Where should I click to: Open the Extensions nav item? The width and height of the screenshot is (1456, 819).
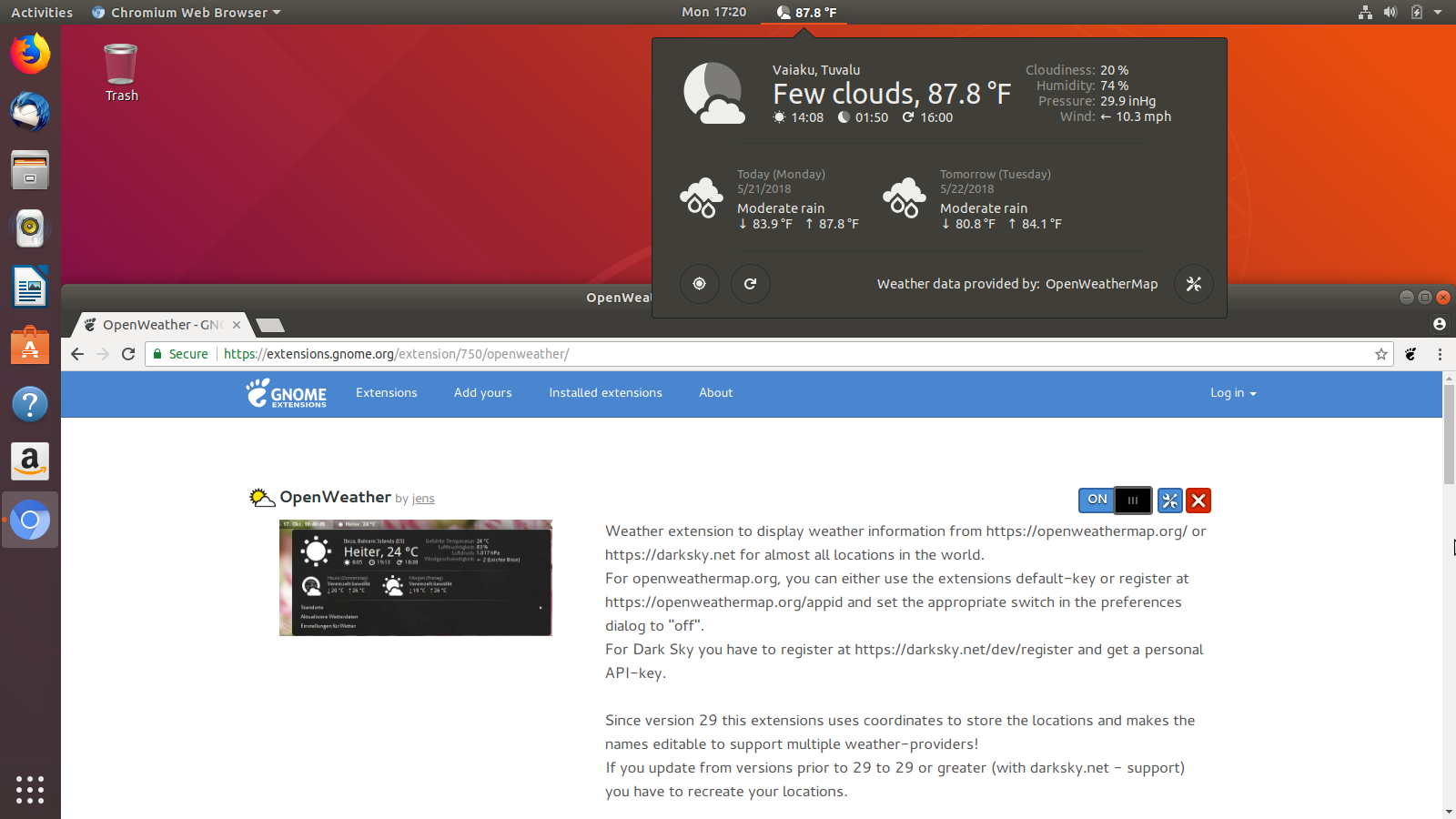pyautogui.click(x=386, y=393)
